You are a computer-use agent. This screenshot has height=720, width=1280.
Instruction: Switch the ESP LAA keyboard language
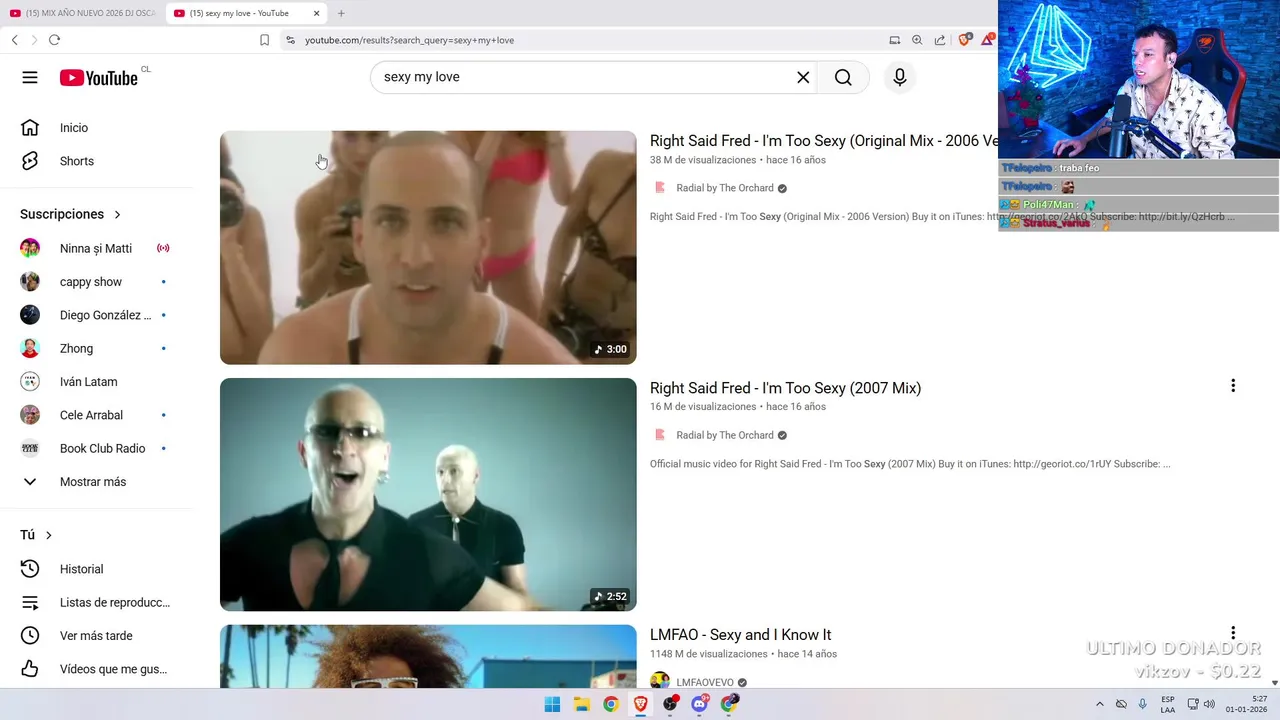click(x=1168, y=704)
